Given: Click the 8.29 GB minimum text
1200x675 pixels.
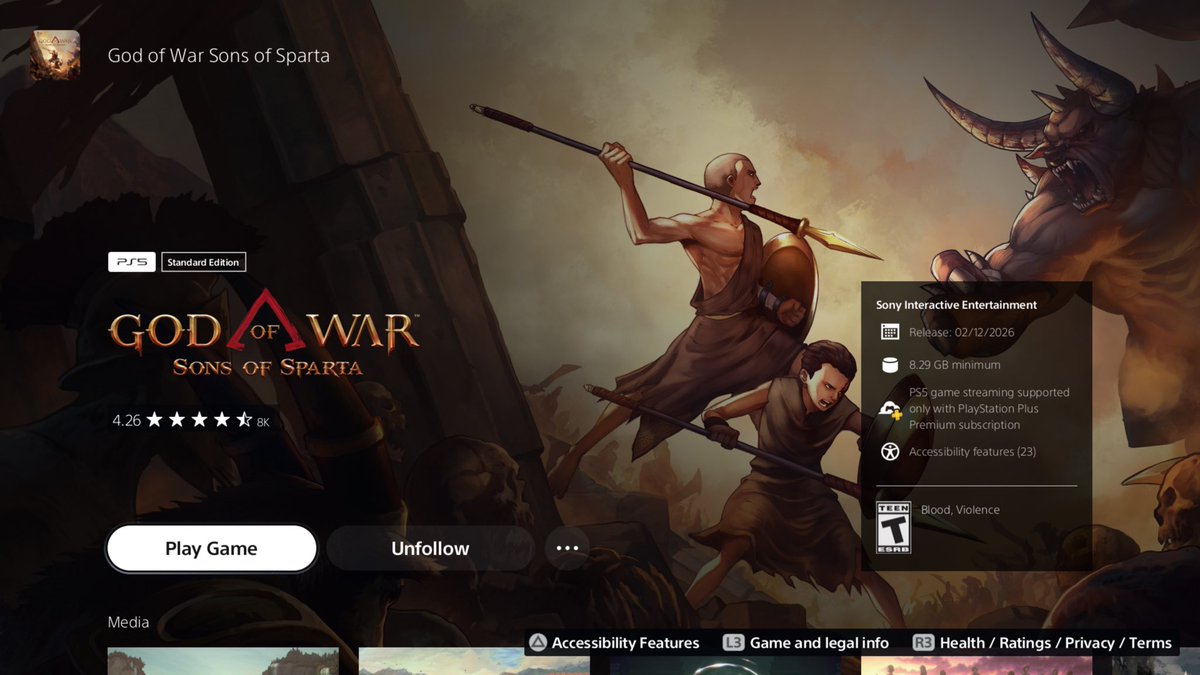Looking at the screenshot, I should (954, 365).
